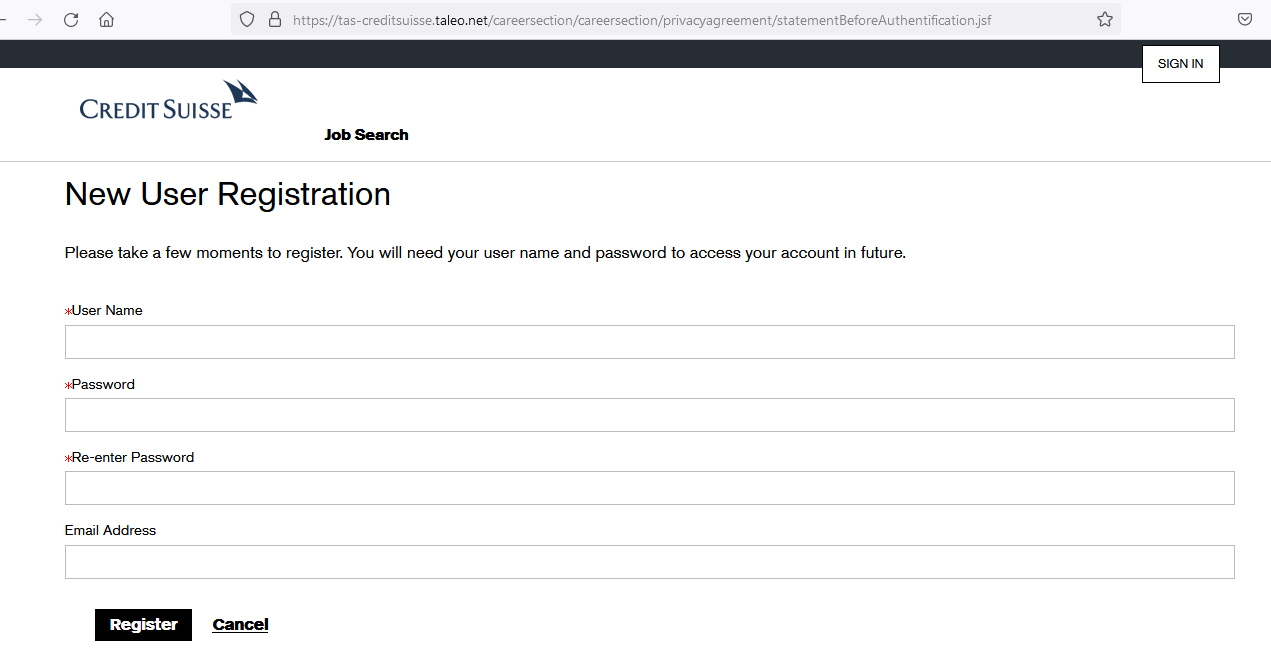Click into the Password input box
Screen dimensions: 1271x656
(649, 415)
